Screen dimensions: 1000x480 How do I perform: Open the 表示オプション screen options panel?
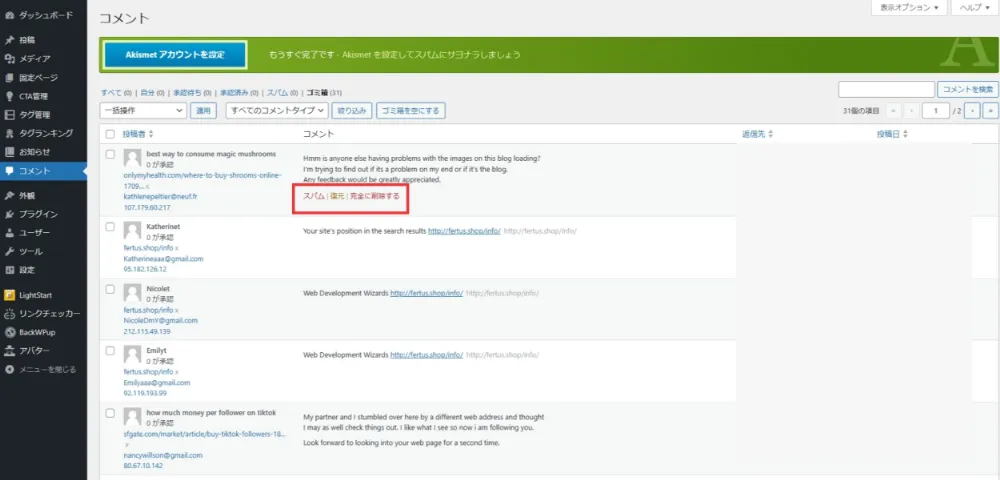pyautogui.click(x=909, y=8)
